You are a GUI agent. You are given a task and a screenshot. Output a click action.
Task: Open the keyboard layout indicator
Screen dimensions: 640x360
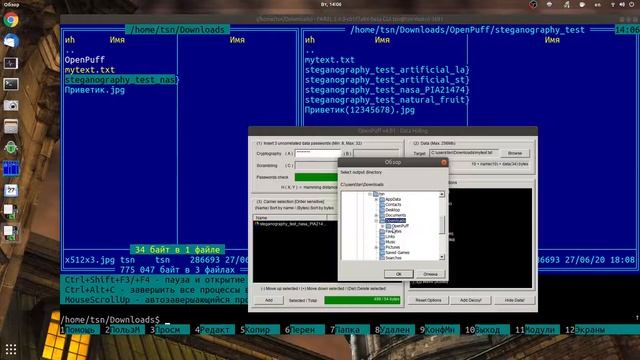[x=598, y=4]
